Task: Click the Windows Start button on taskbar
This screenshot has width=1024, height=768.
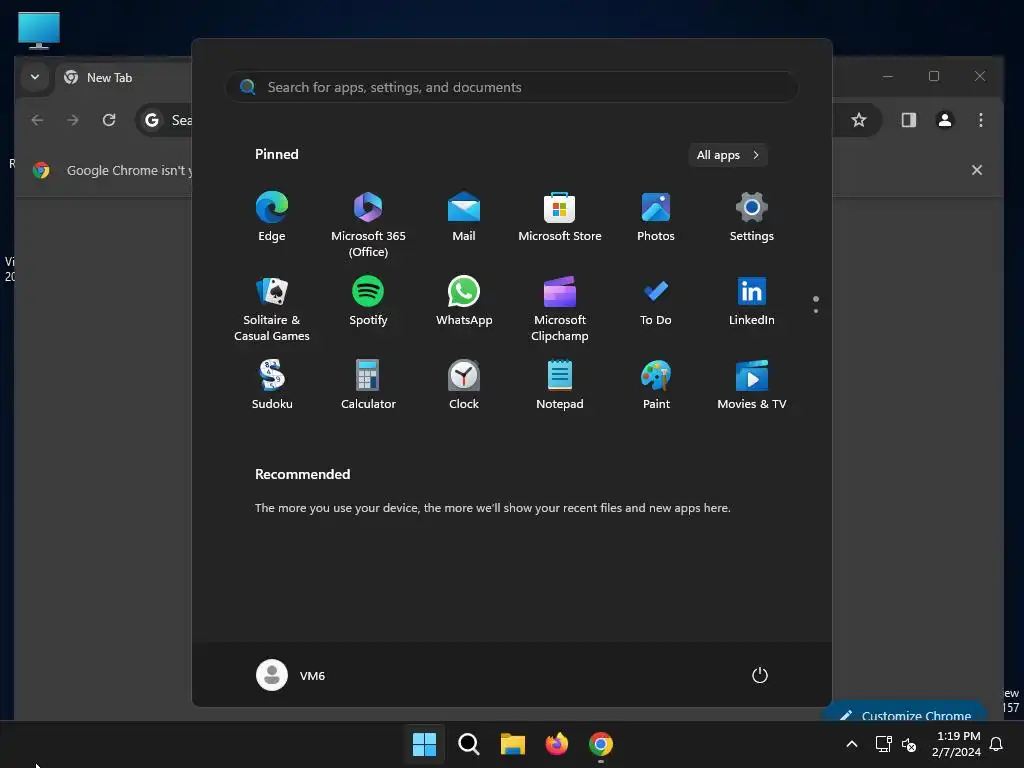Action: [x=424, y=744]
